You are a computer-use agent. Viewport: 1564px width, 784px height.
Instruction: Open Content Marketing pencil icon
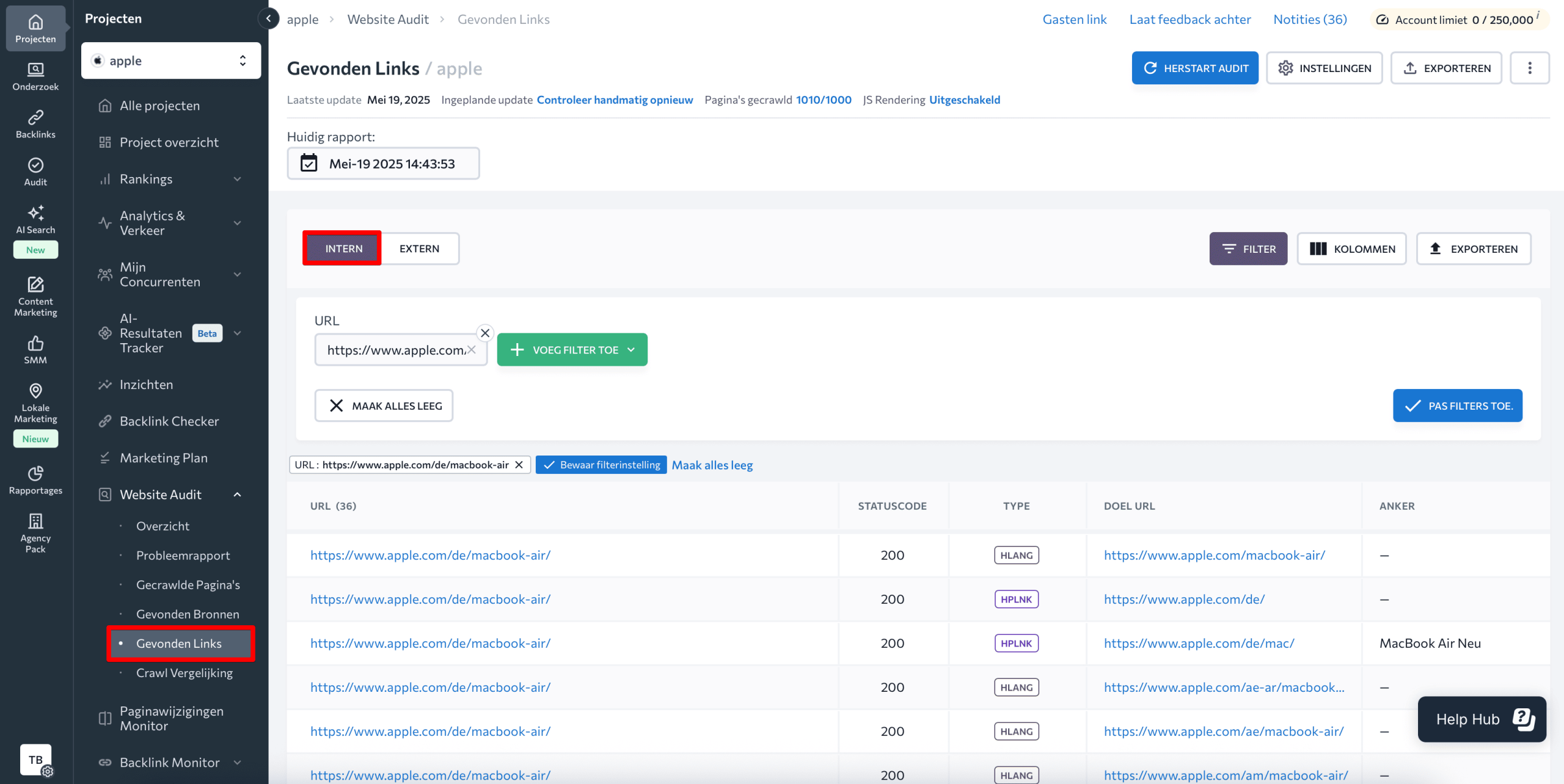point(35,297)
